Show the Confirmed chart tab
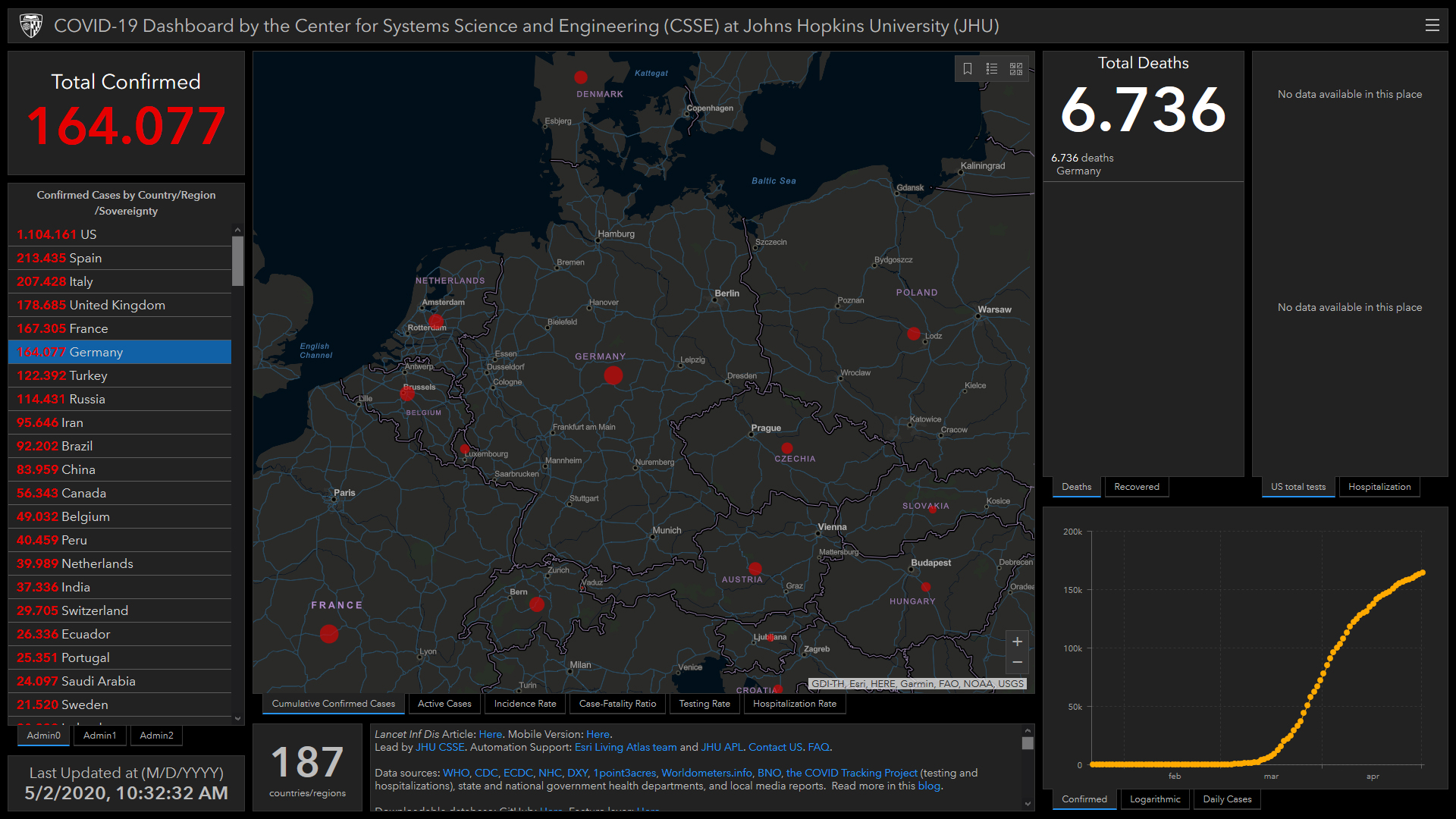Viewport: 1456px width, 819px height. 1084,799
